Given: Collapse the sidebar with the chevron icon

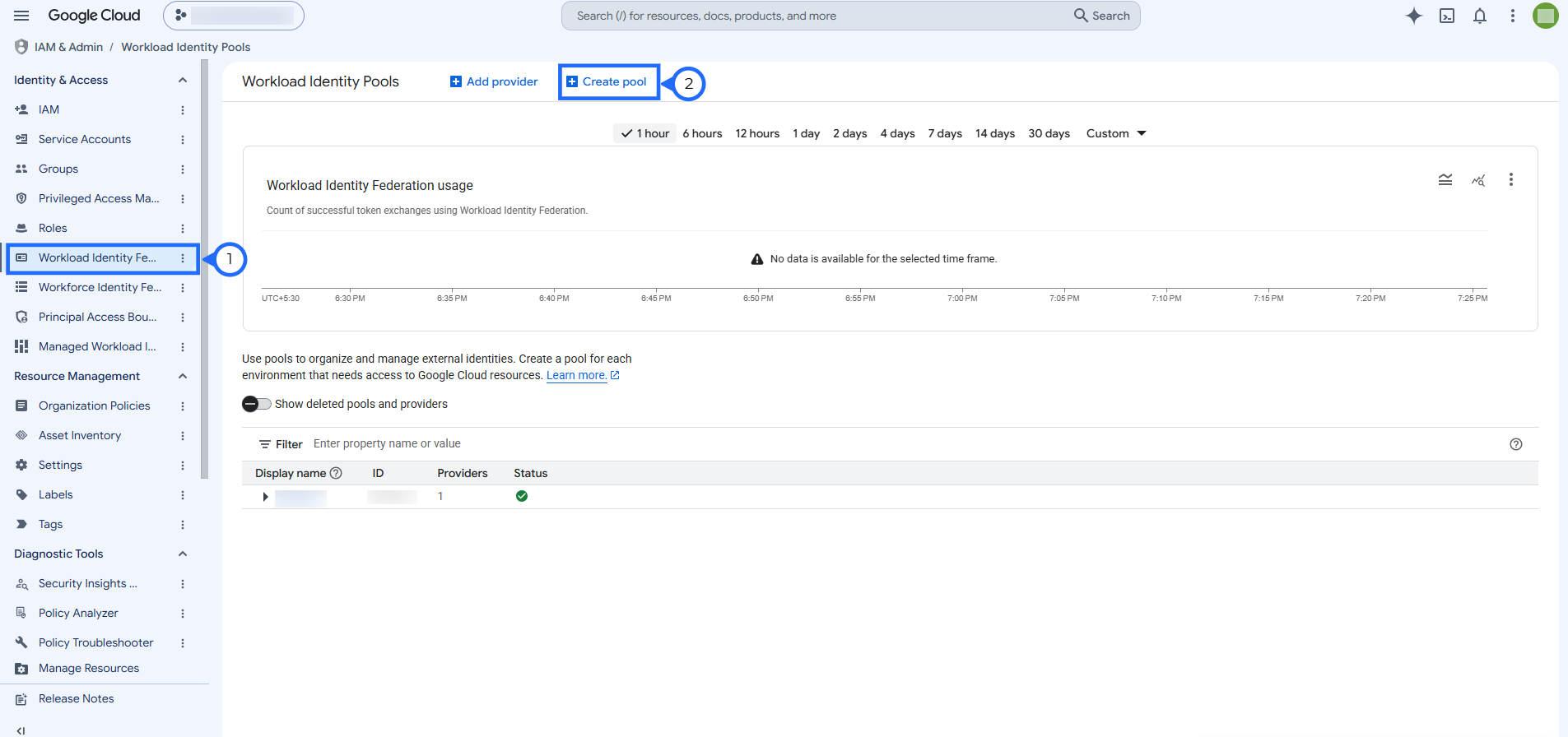Looking at the screenshot, I should 21,730.
